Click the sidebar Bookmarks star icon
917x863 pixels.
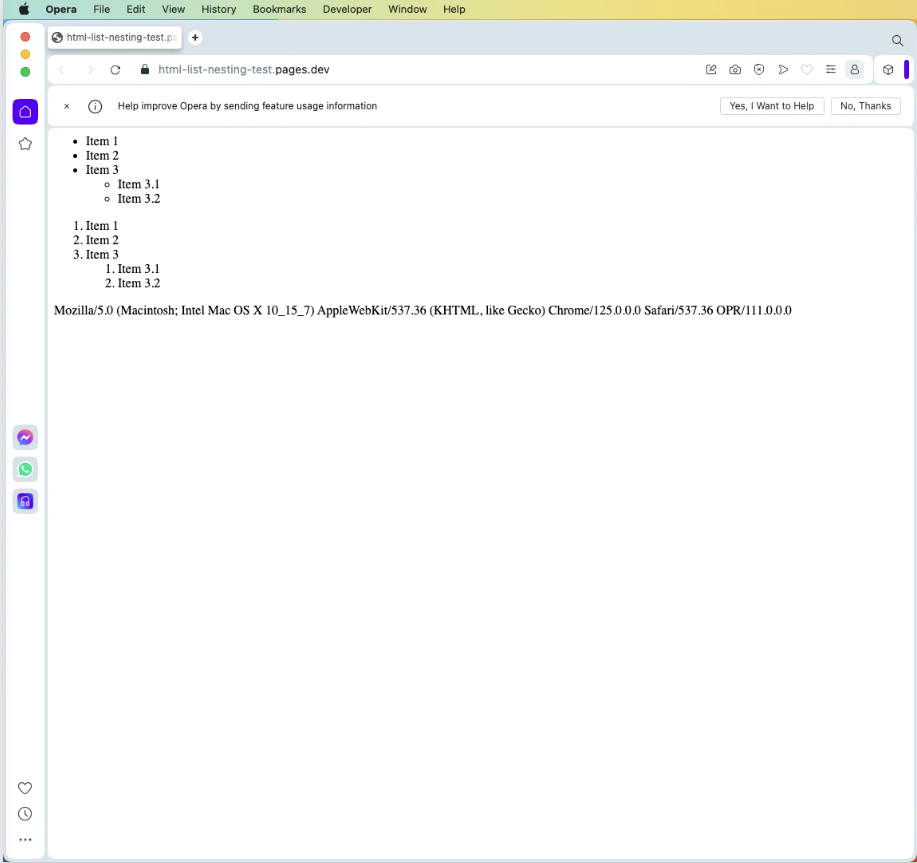pyautogui.click(x=25, y=144)
